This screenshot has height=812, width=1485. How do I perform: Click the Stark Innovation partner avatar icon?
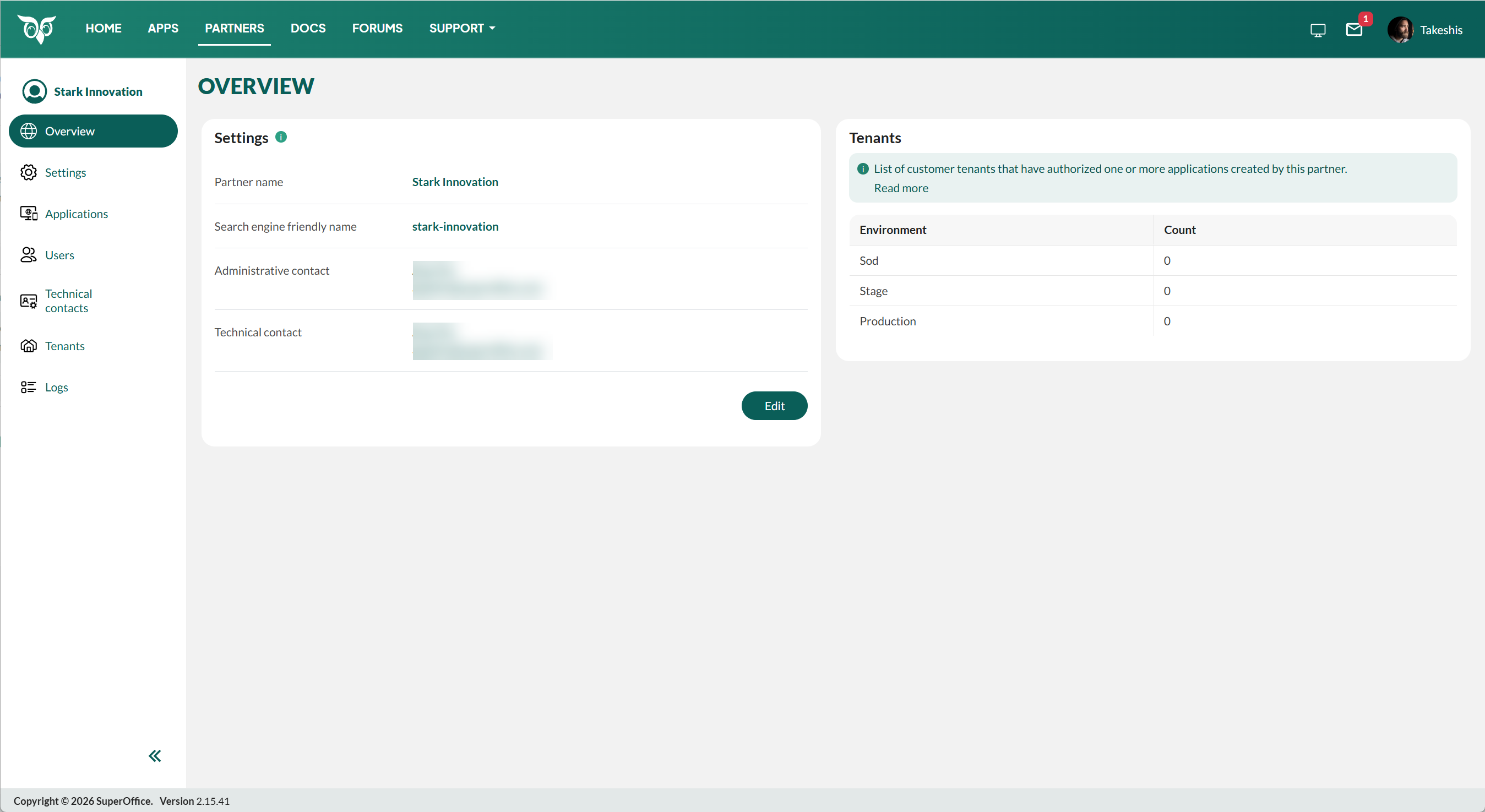pos(35,91)
